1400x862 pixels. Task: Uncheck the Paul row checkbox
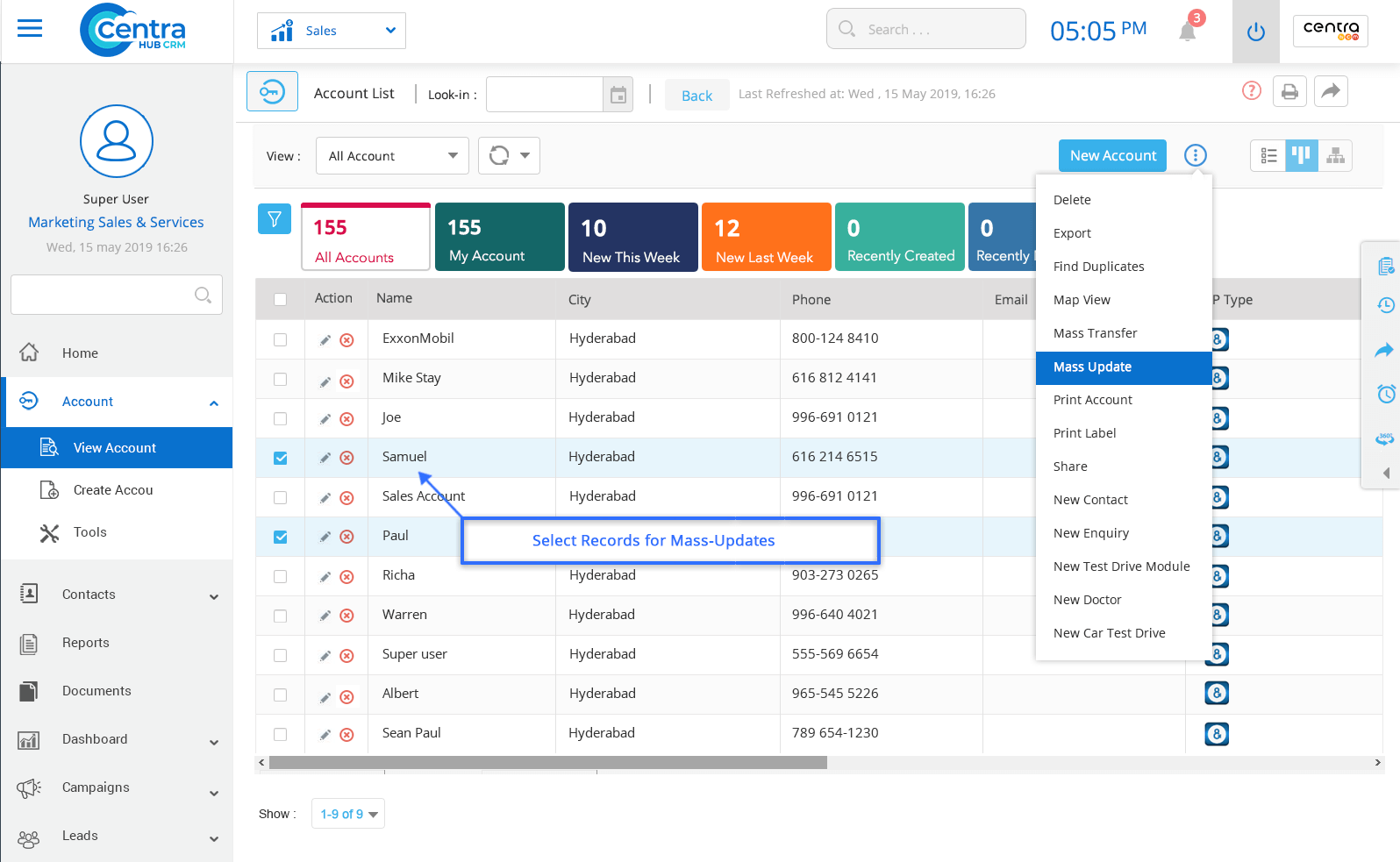pyautogui.click(x=280, y=537)
